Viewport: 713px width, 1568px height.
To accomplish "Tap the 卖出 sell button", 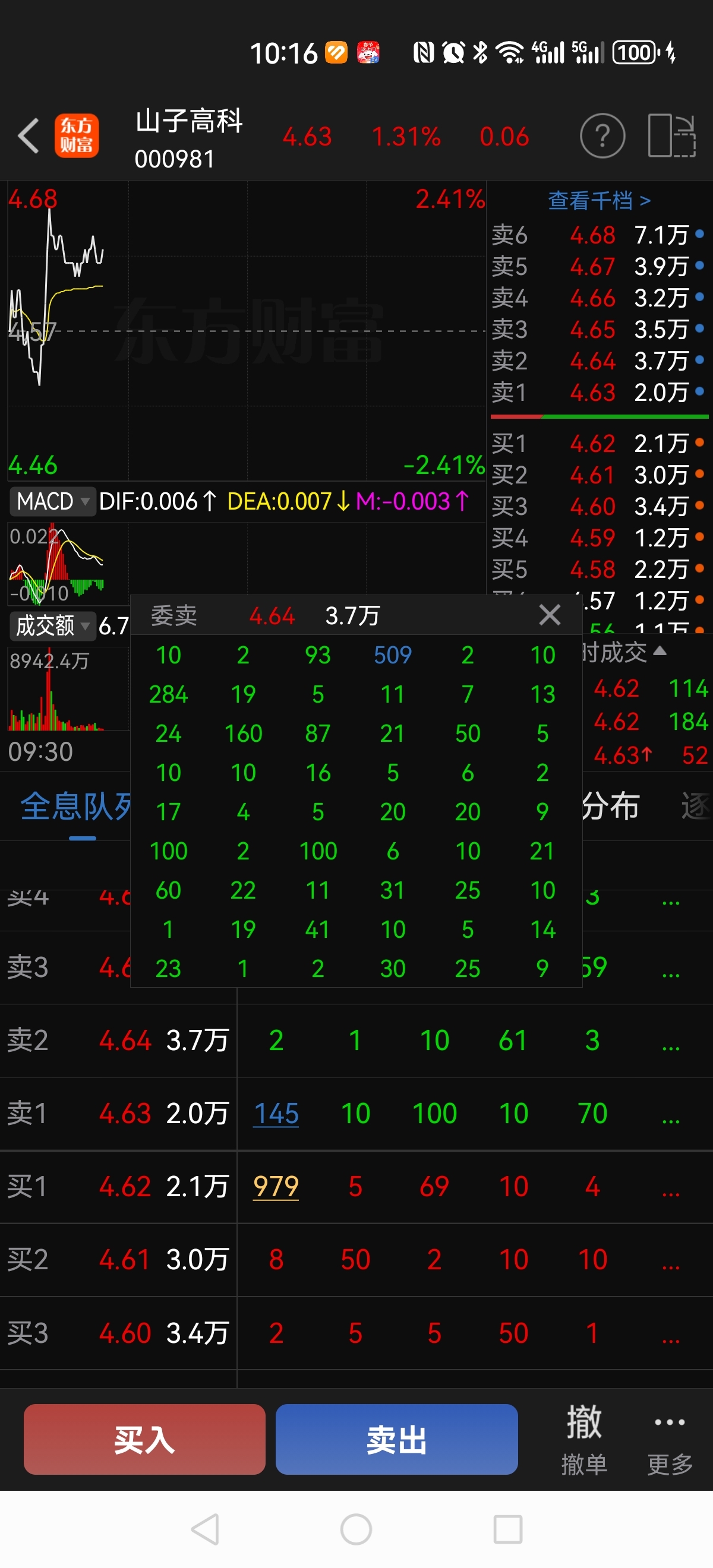I will tap(396, 1440).
